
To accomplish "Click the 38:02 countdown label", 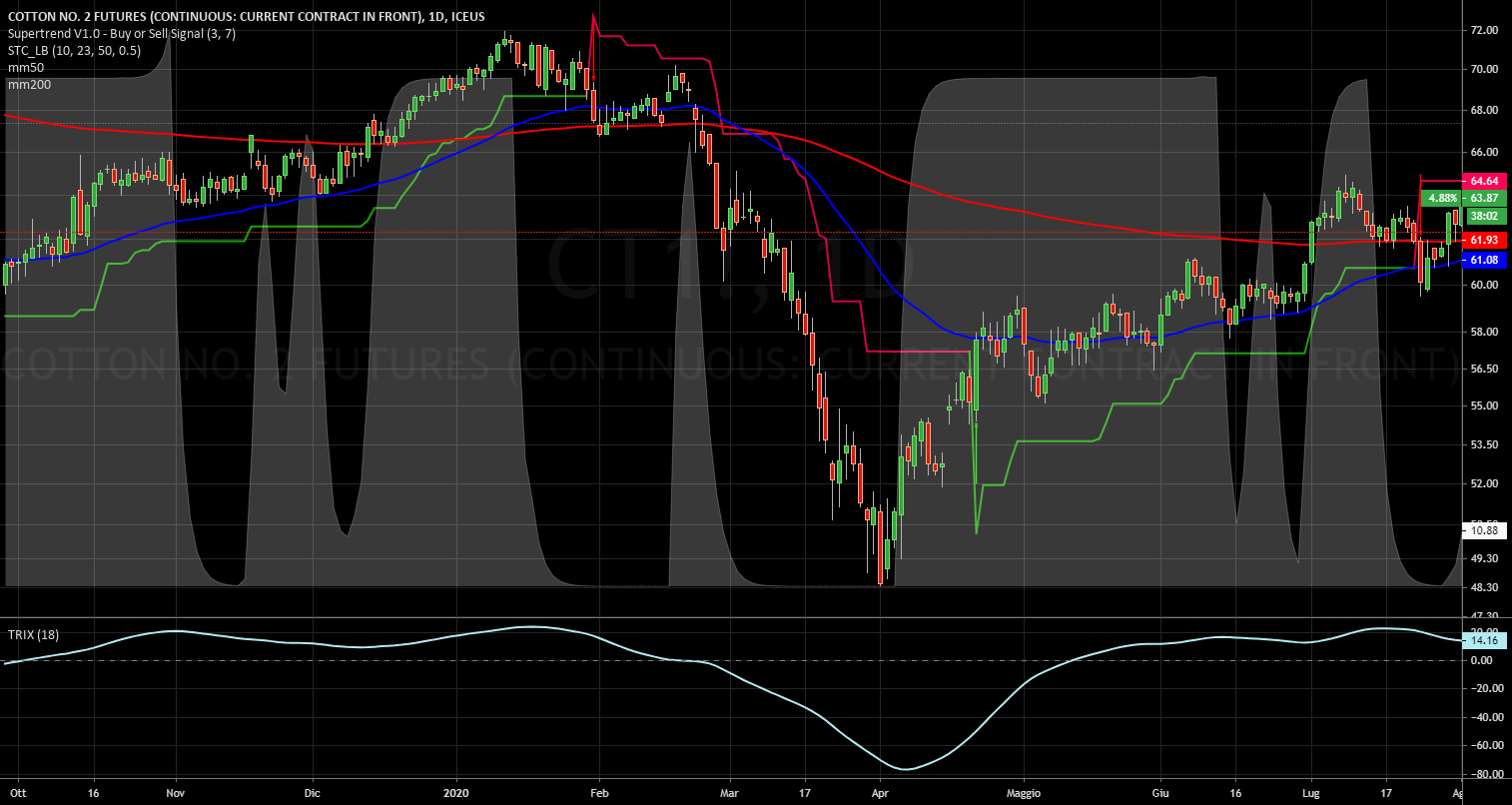I will click(1484, 216).
